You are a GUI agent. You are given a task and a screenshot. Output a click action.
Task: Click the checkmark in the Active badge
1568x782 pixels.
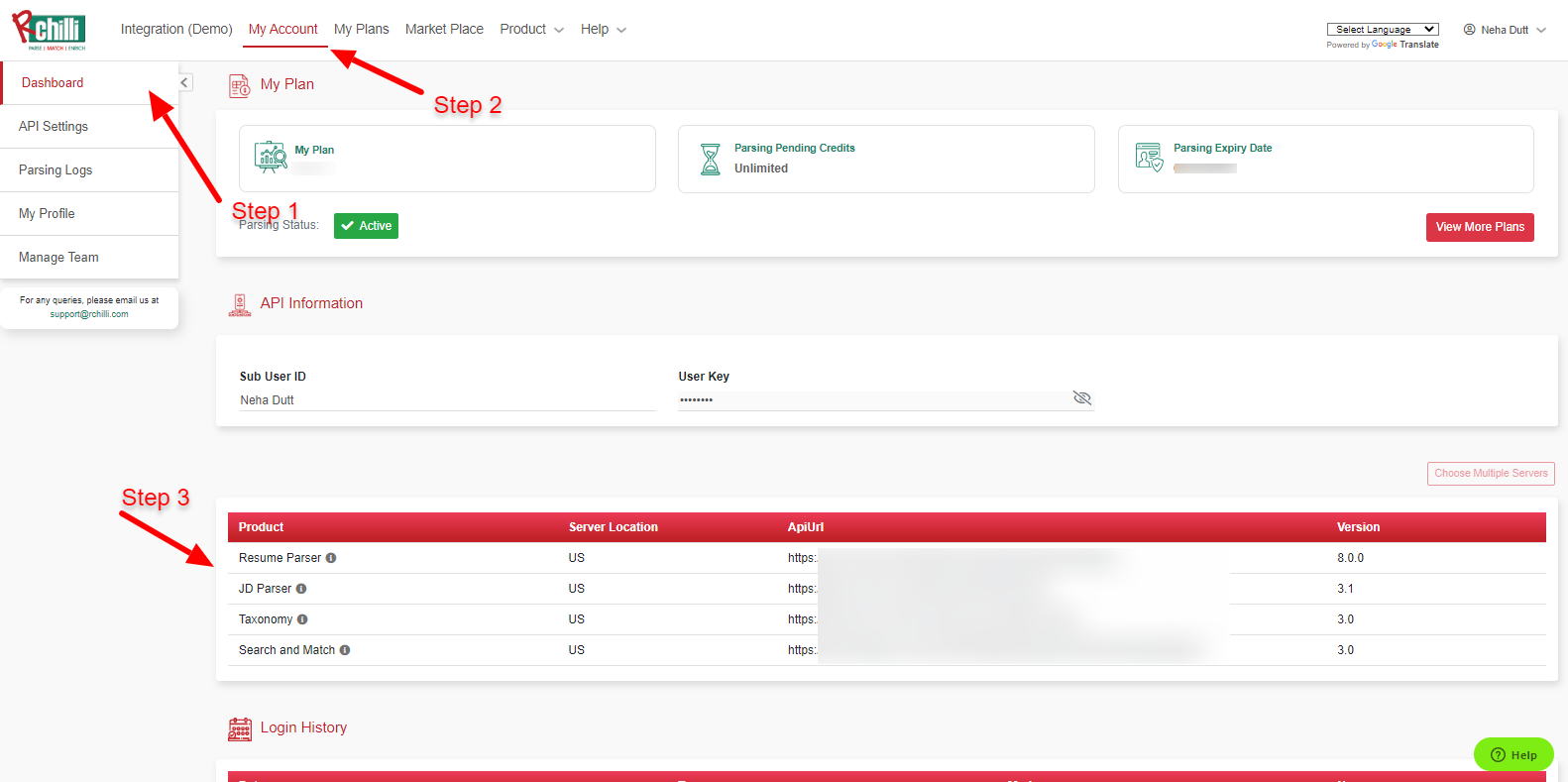tap(348, 226)
